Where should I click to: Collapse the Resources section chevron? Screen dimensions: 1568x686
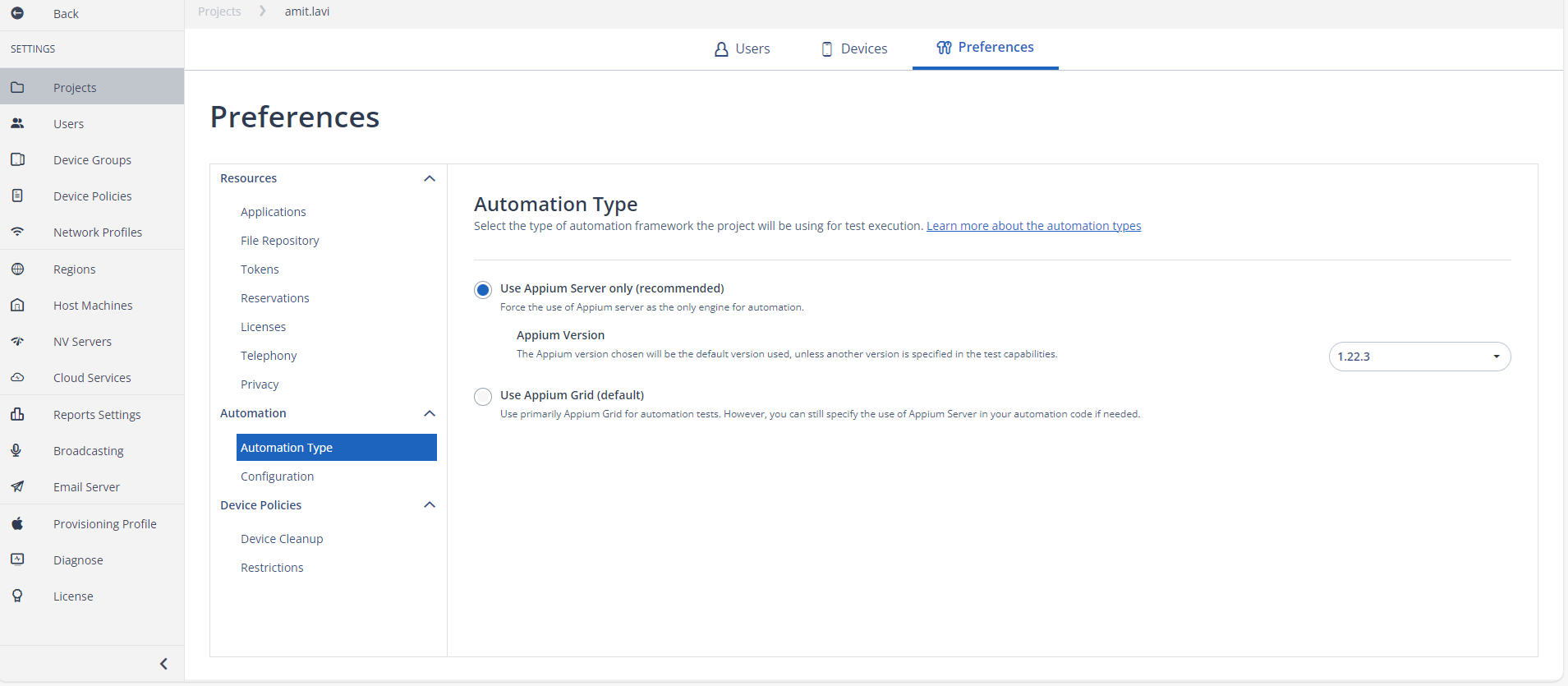(x=429, y=178)
